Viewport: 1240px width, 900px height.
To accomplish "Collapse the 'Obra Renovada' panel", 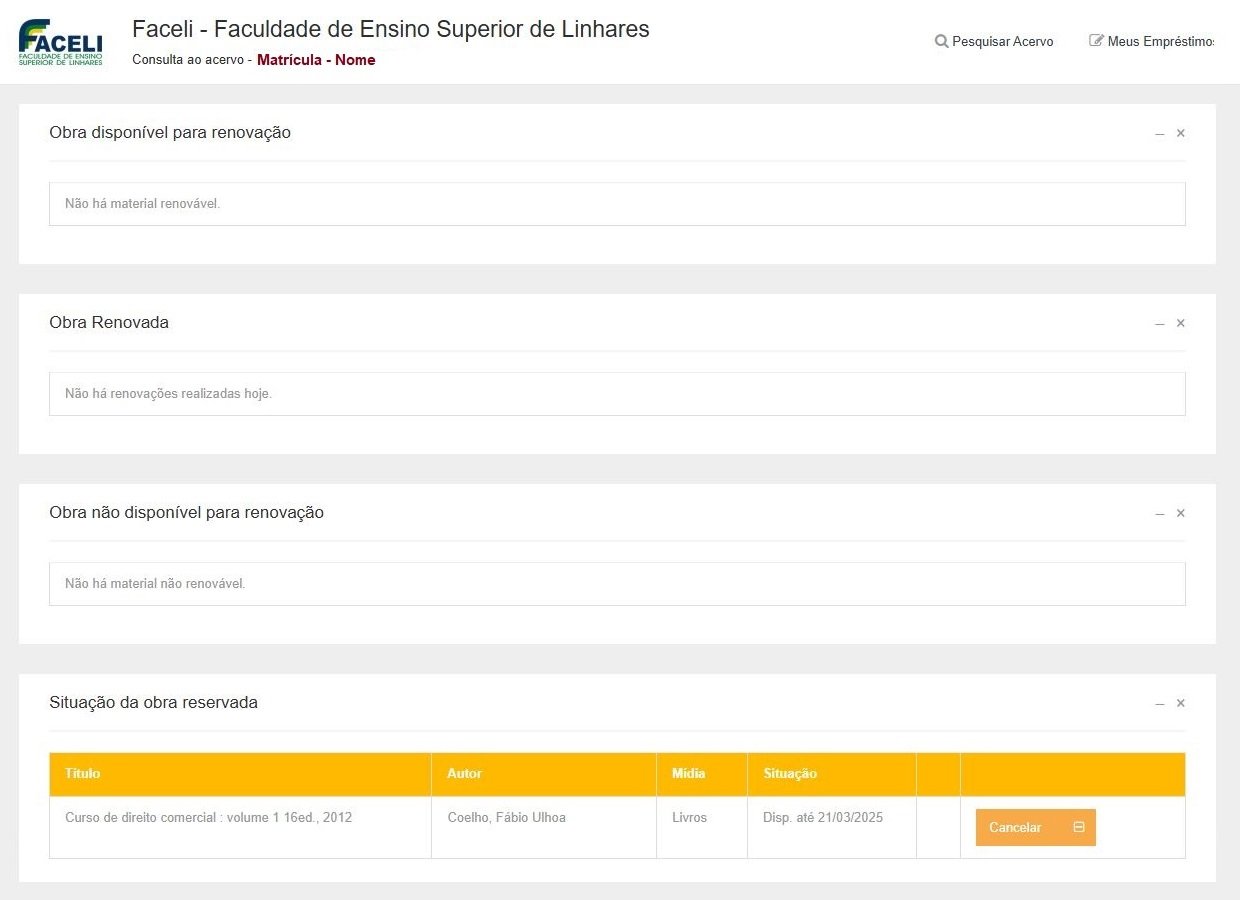I will click(1159, 324).
